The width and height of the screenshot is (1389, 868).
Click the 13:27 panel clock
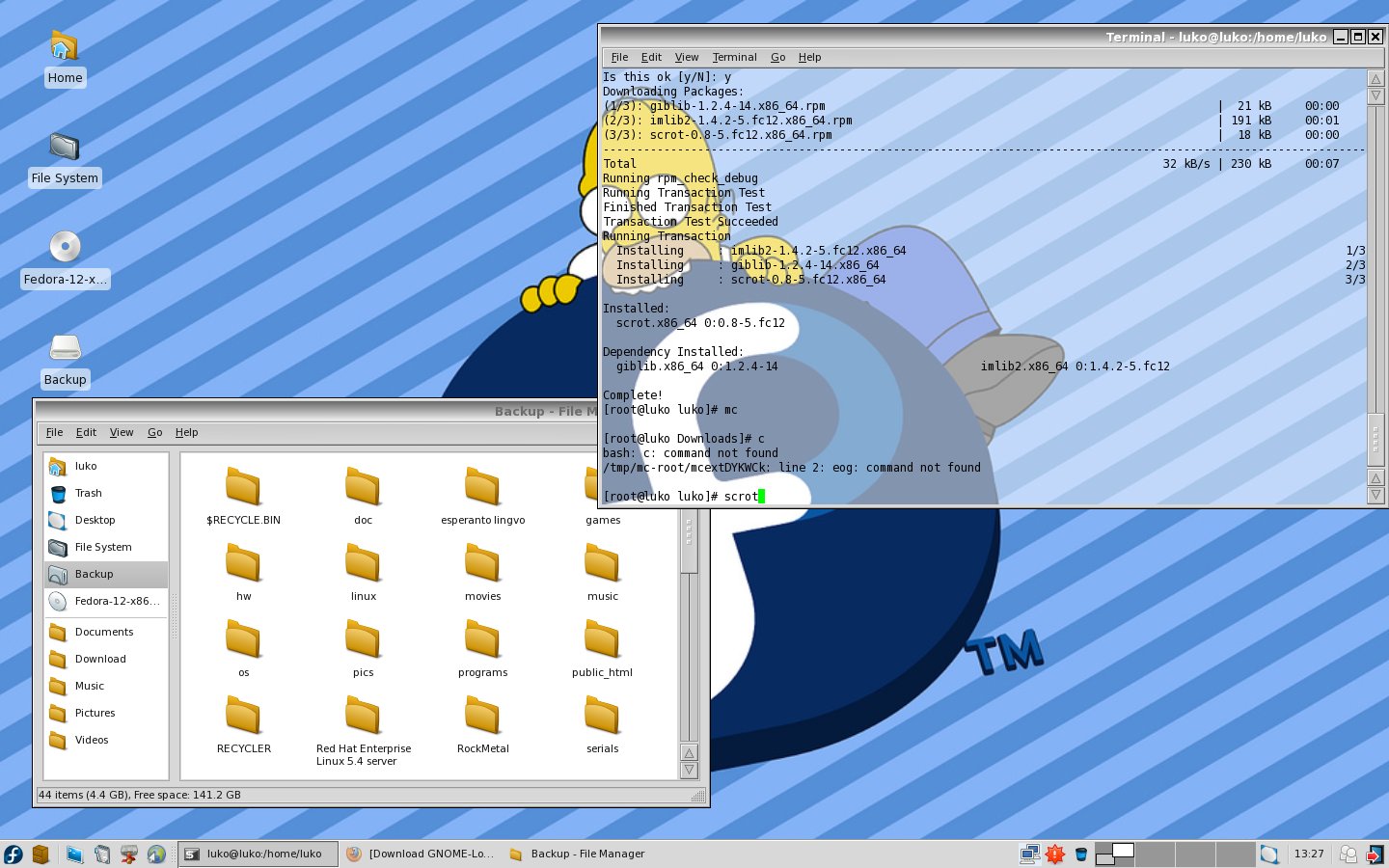[x=1309, y=854]
